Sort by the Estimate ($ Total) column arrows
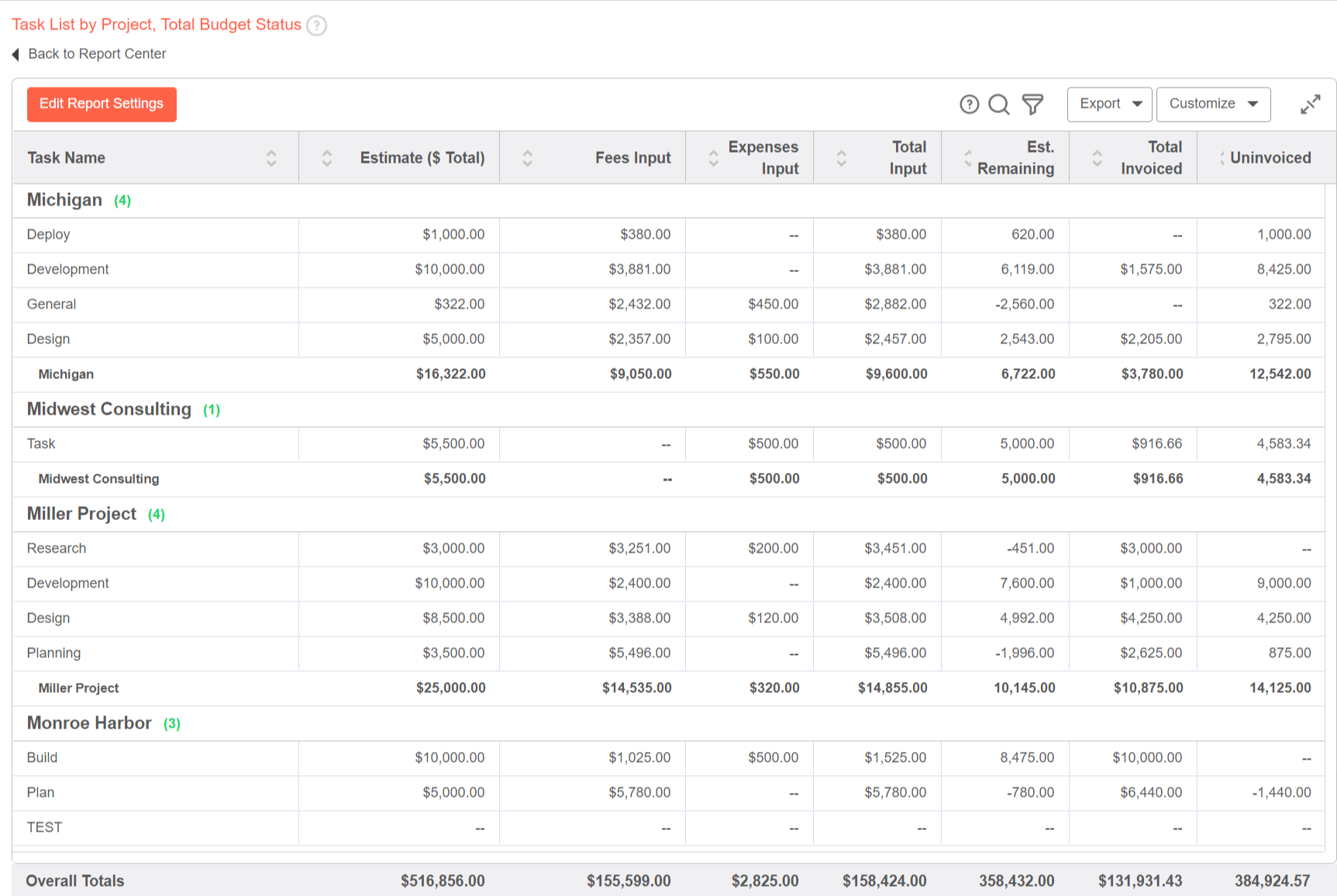The height and width of the screenshot is (896, 1337). (327, 158)
